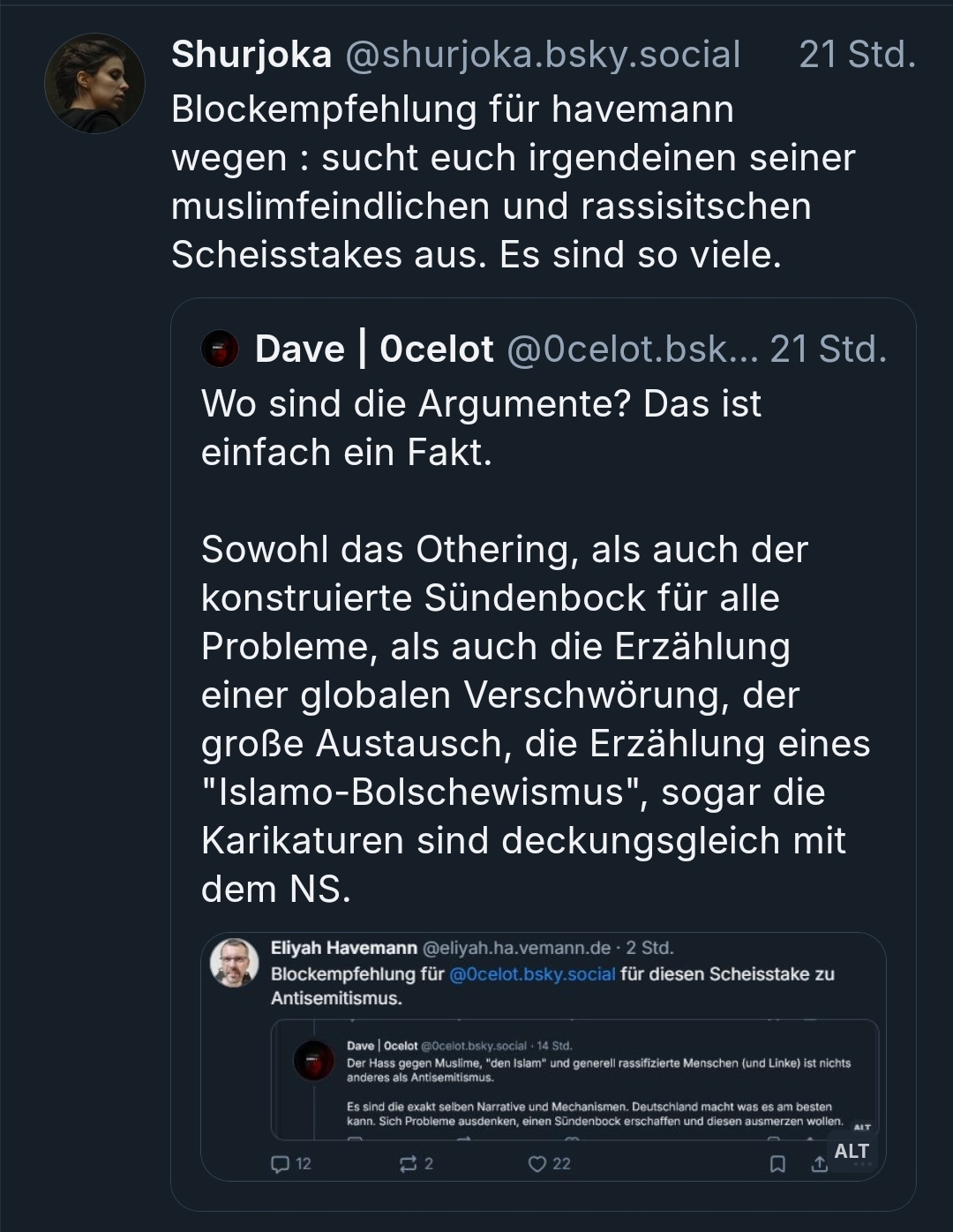Click the heart like icon with 22
This screenshot has height=1232, width=953.
537,1164
